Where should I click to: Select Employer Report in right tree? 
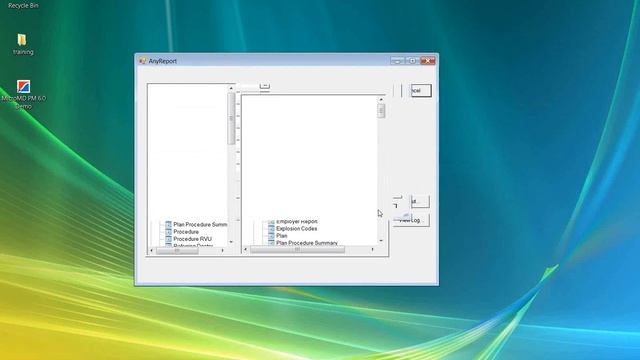(x=297, y=221)
